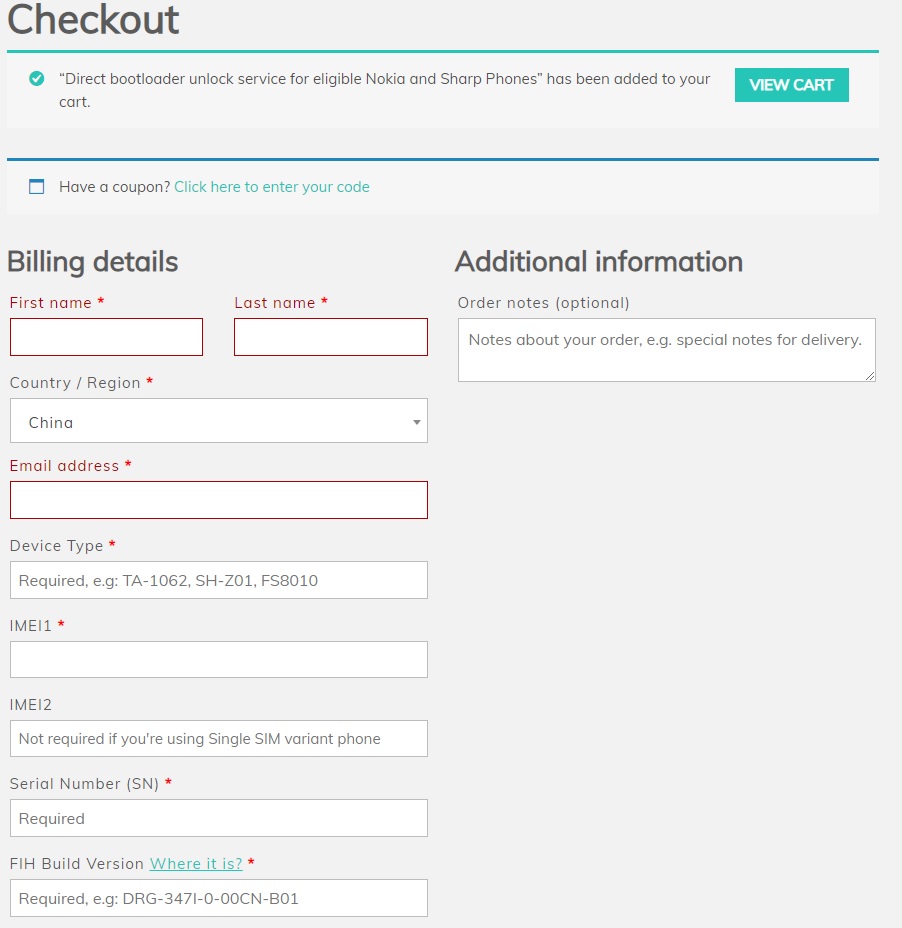Focus the First name input field
902x928 pixels.
pyautogui.click(x=106, y=337)
